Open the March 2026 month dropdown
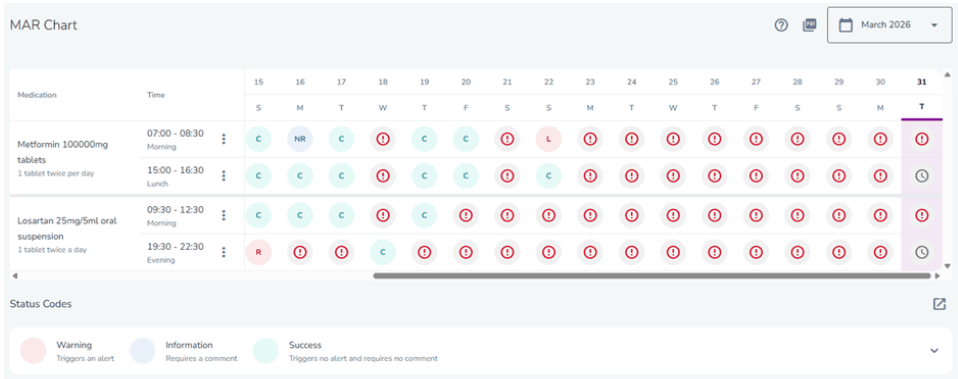Screen dimensions: 958x379 point(890,25)
